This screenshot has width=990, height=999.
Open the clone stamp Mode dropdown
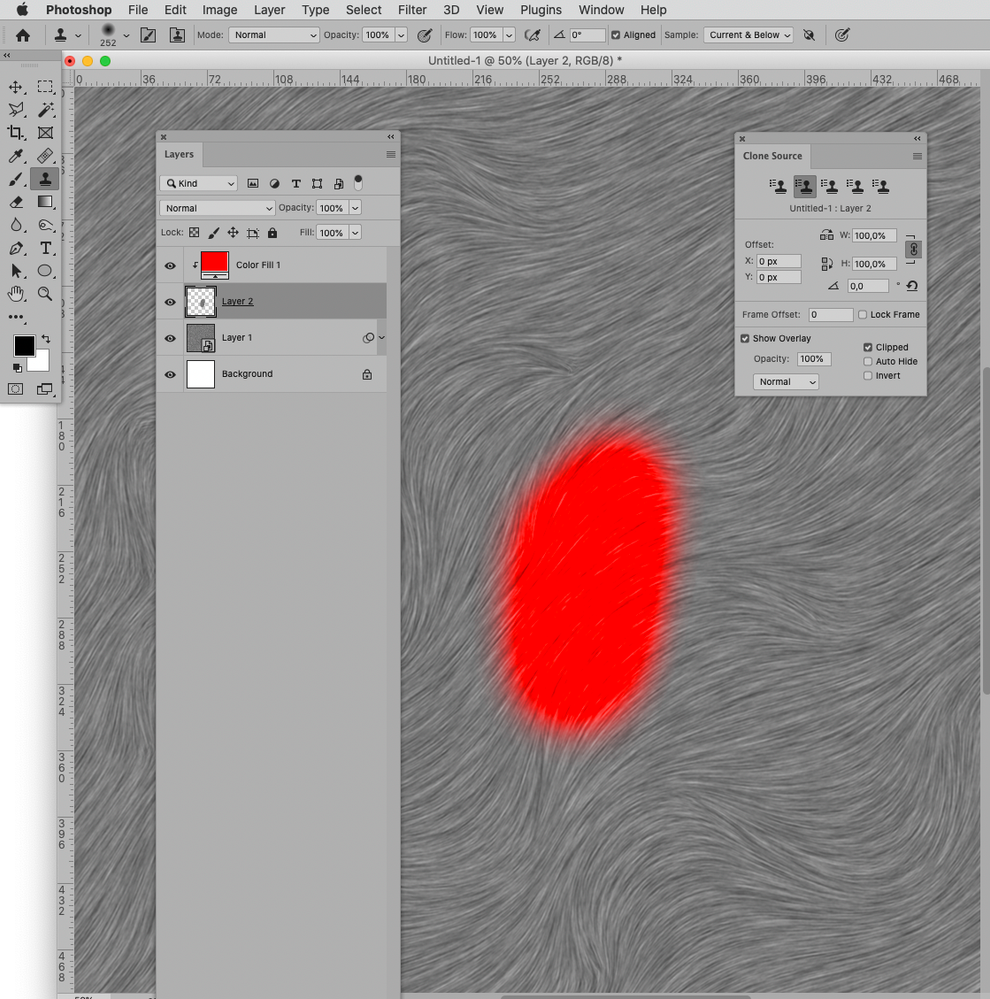click(x=274, y=35)
